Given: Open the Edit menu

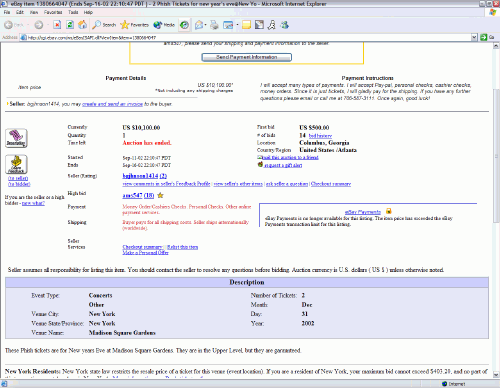Looking at the screenshot, I should click(20, 12).
